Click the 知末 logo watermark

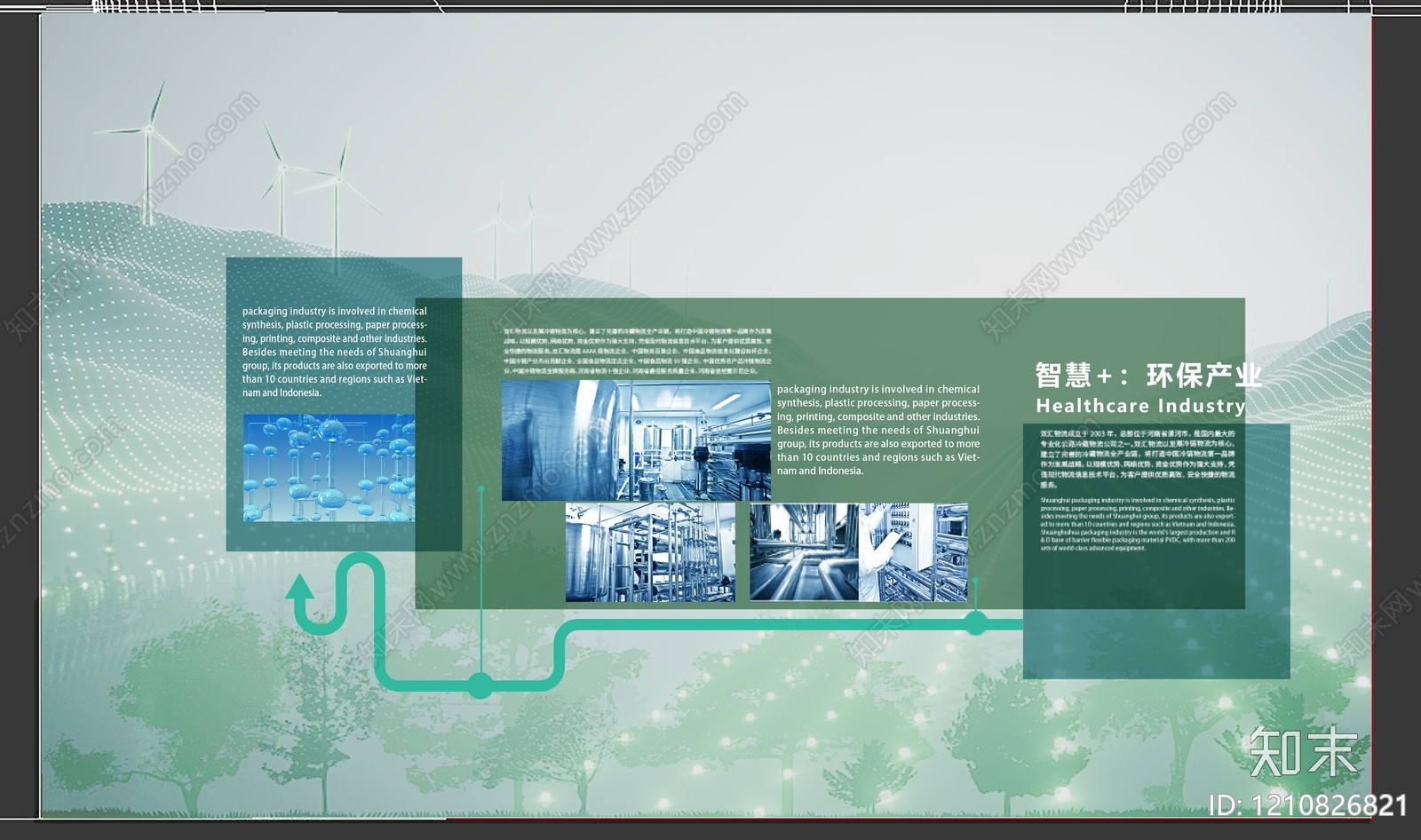1303,752
